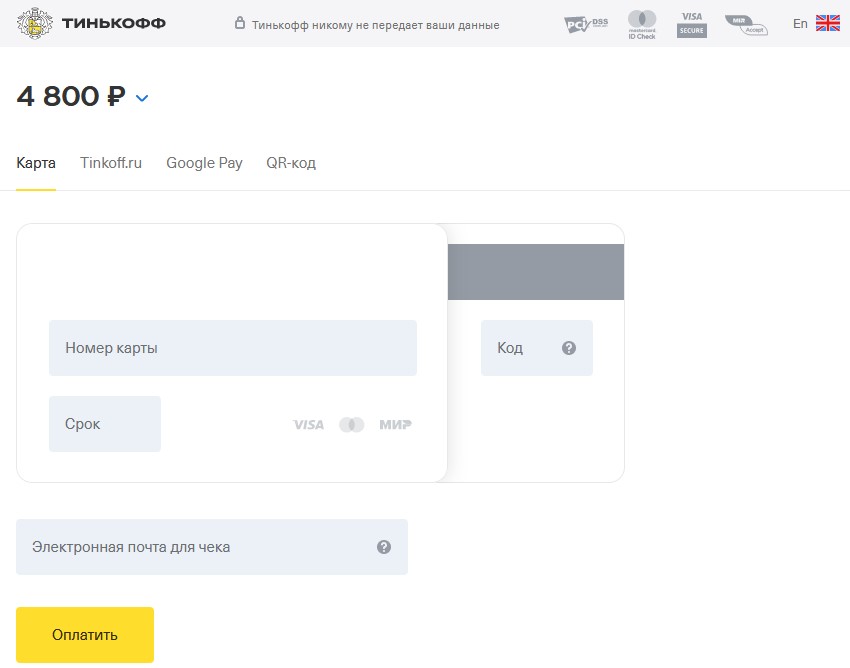Switch to the Tinkoff.ru tab

111,163
